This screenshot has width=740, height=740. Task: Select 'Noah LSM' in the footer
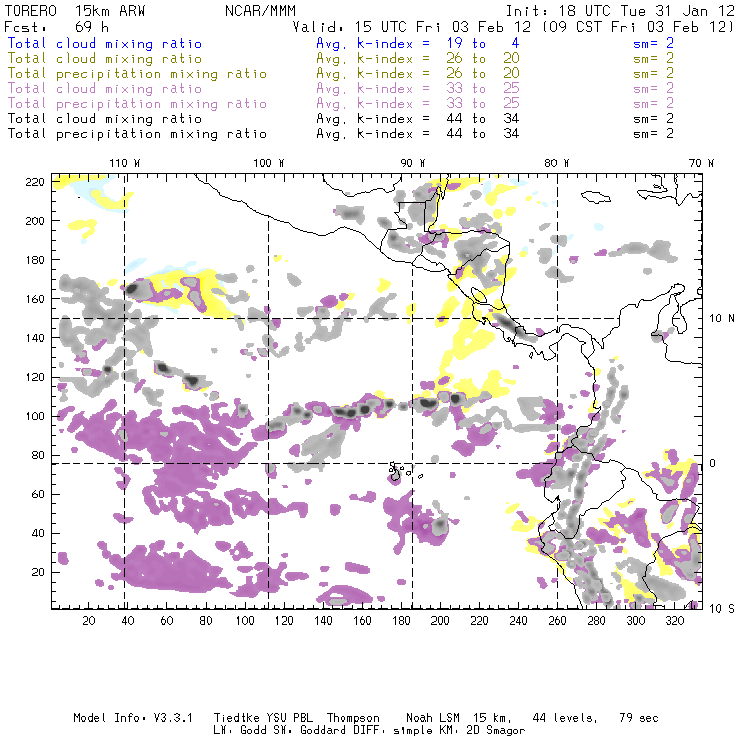[433, 718]
